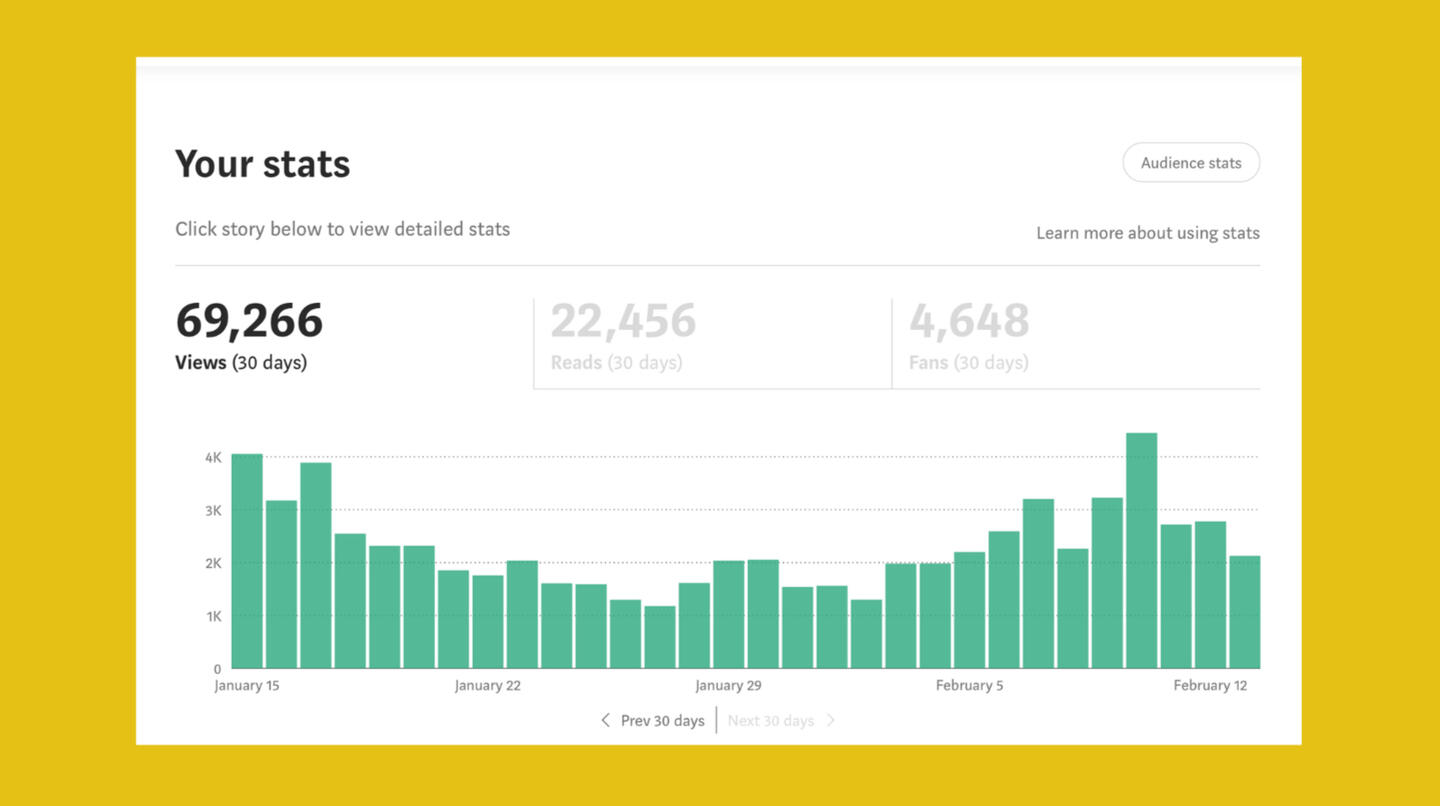The height and width of the screenshot is (806, 1440).
Task: Click the left chevron beside Prev 30 days
Action: (605, 721)
